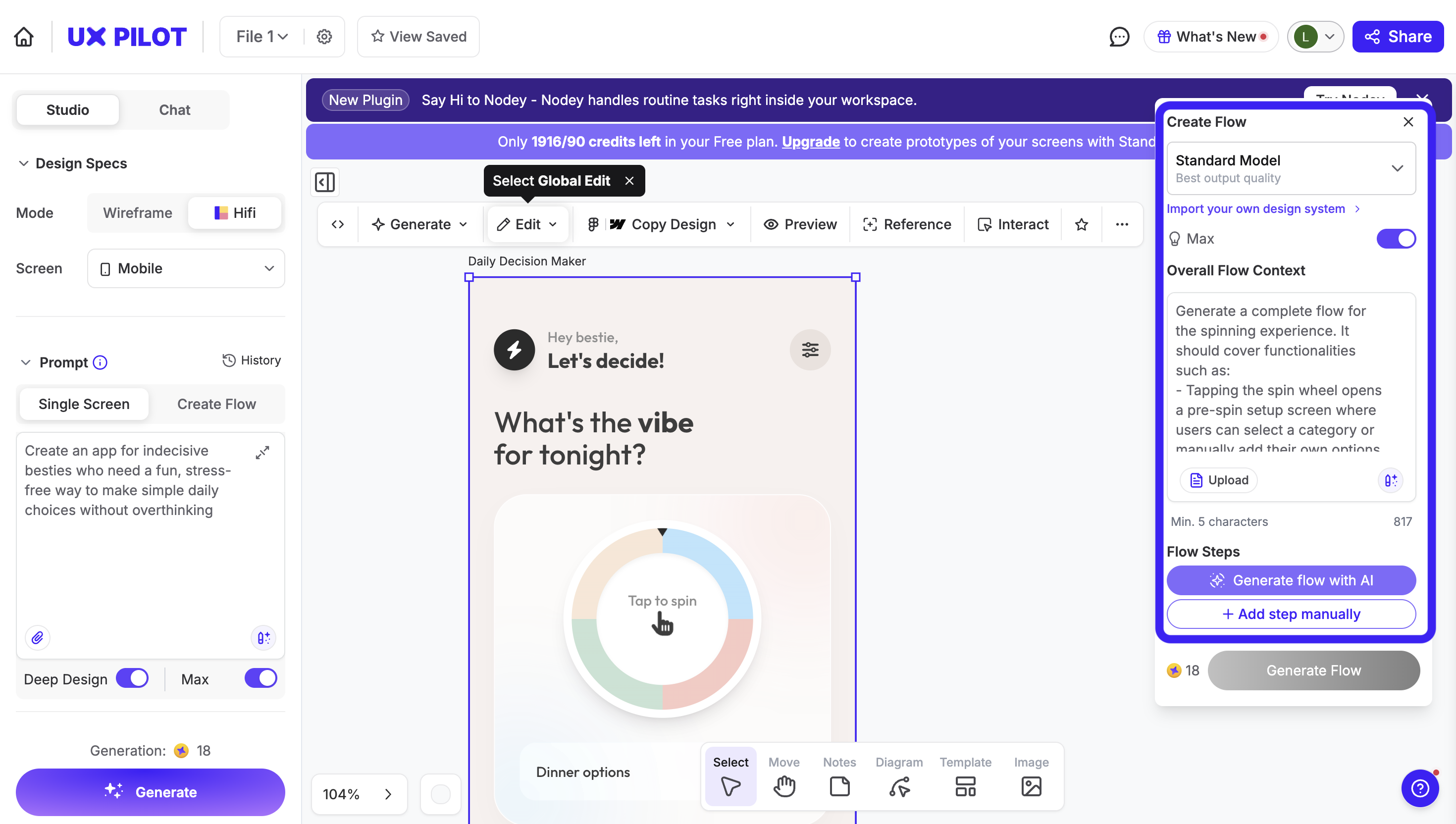Select the Create Flow tab
The height and width of the screenshot is (824, 1456).
(x=216, y=404)
